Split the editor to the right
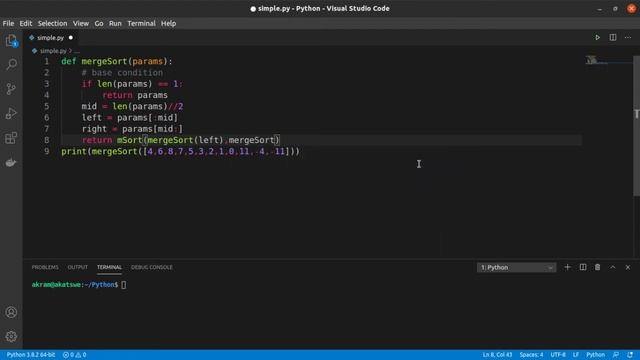The height and width of the screenshot is (360, 640). (x=613, y=38)
